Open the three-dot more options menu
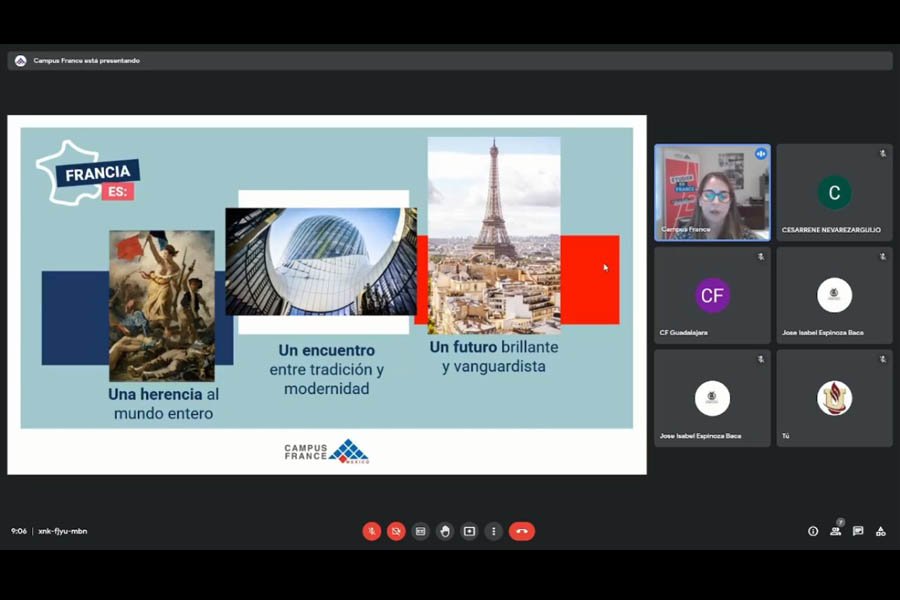Screen dimensions: 900x600 494,531
